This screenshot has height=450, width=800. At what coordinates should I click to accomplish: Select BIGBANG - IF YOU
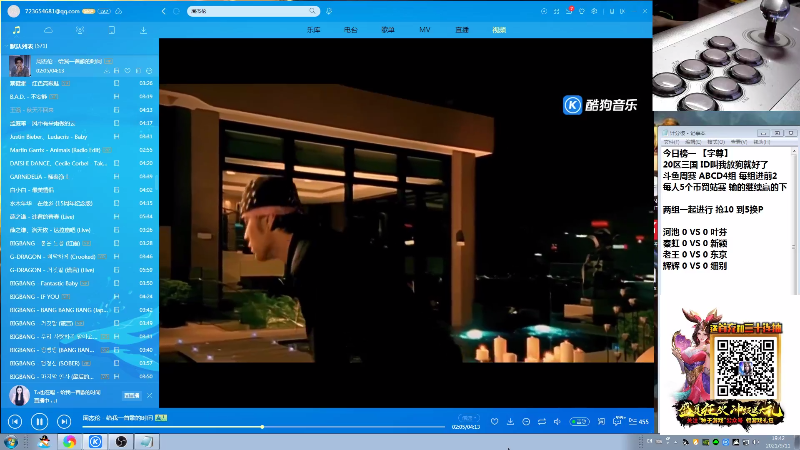coord(80,296)
